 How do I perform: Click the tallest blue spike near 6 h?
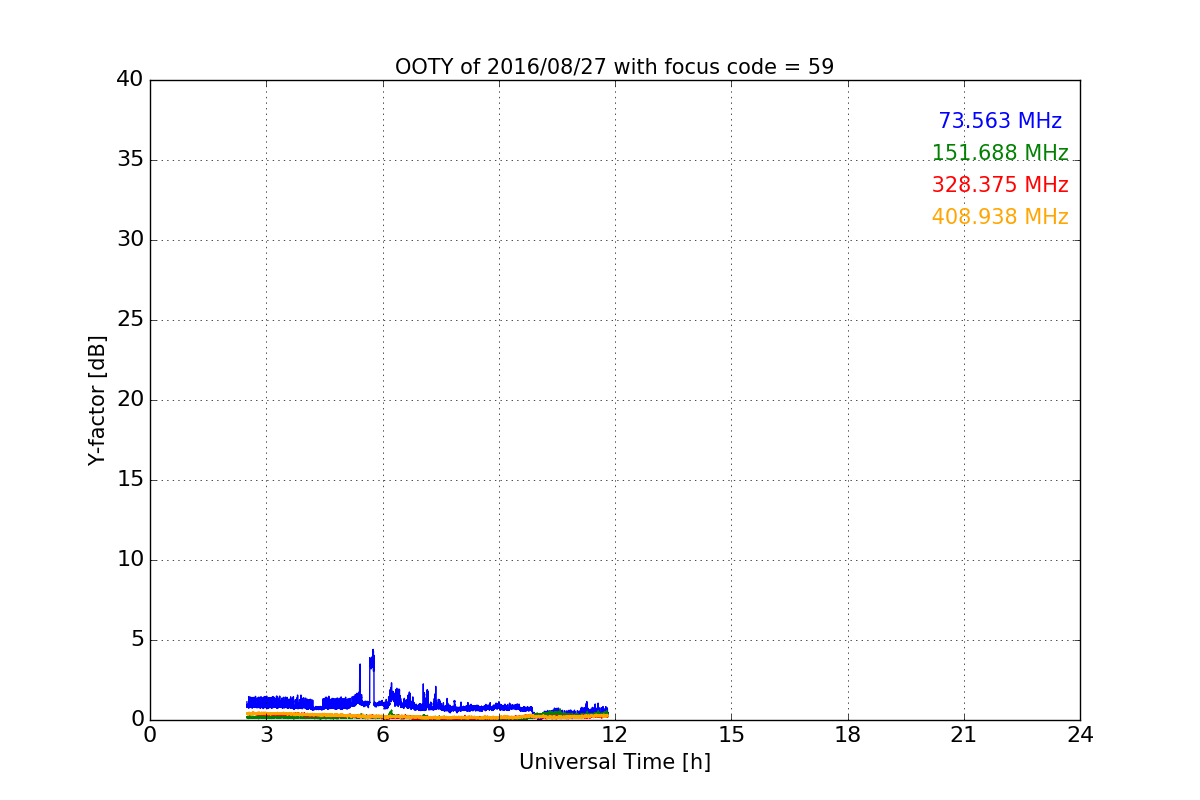pos(372,675)
